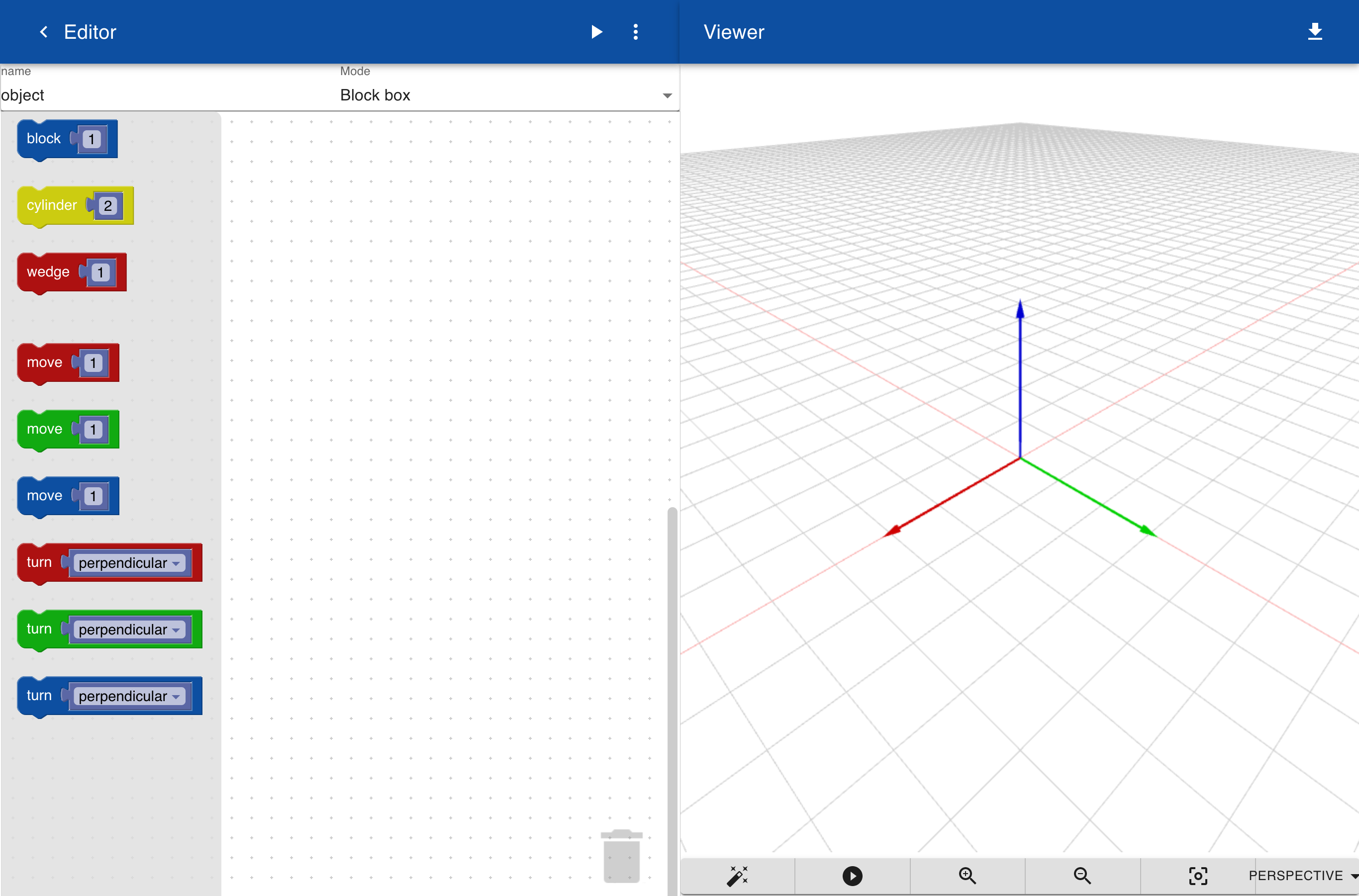This screenshot has width=1359, height=896.
Task: Open the three-dot overflow menu in Editor
Action: coord(635,32)
